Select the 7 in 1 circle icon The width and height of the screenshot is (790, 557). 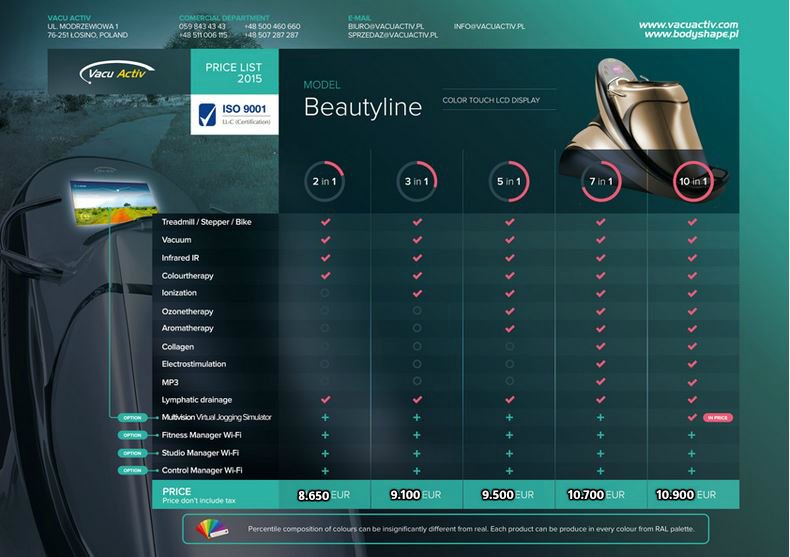coord(601,181)
